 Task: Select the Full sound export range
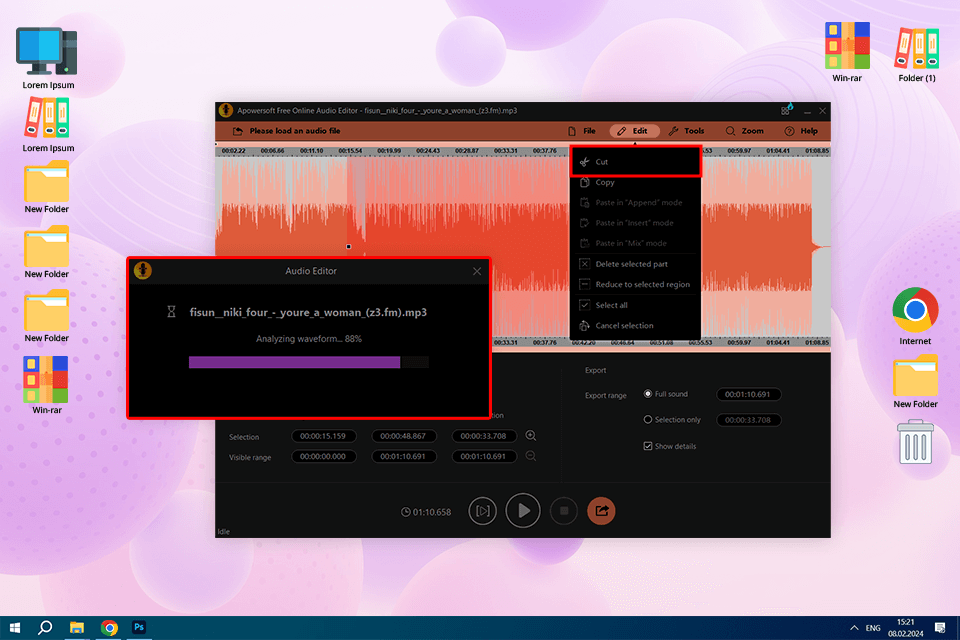[x=648, y=394]
